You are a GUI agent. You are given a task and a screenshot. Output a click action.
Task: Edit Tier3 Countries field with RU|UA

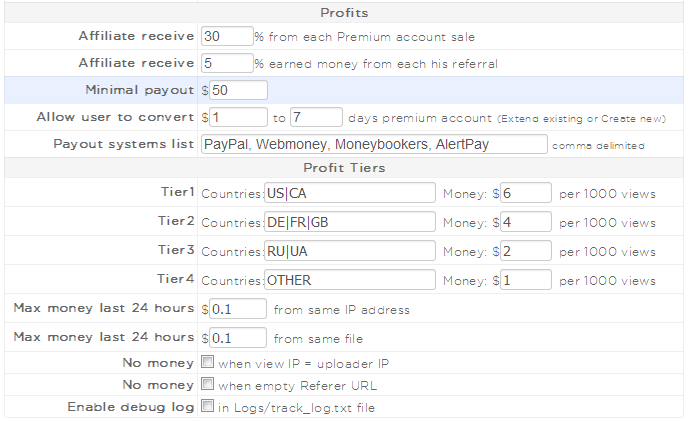coord(349,250)
